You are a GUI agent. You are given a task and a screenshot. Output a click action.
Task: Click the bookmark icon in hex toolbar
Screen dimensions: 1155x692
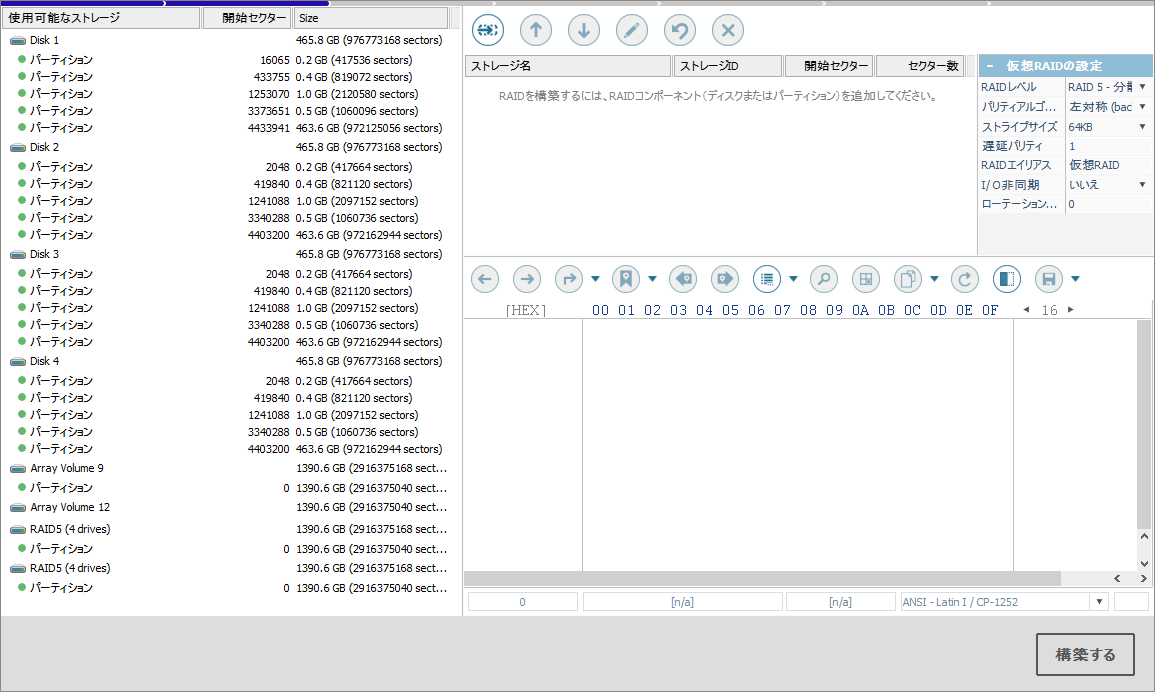coord(625,279)
